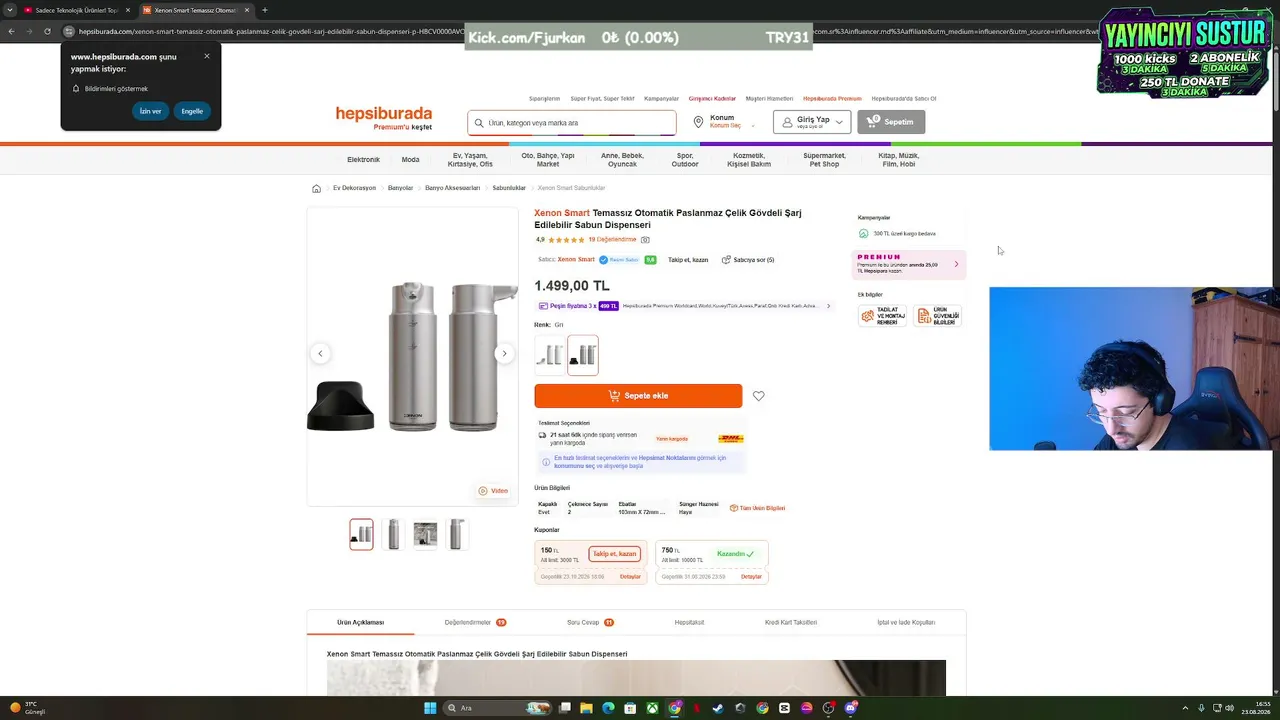
Task: Go back in the browser
Action: click(x=11, y=31)
